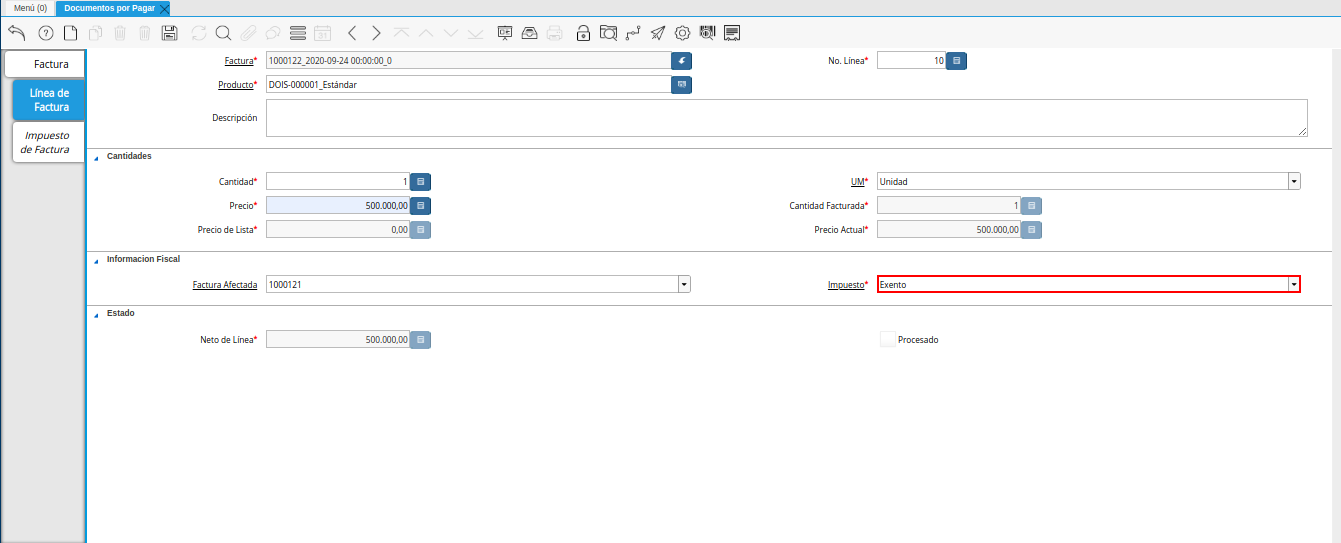
Task: Collapse the Cantidades section
Action: [x=97, y=157]
